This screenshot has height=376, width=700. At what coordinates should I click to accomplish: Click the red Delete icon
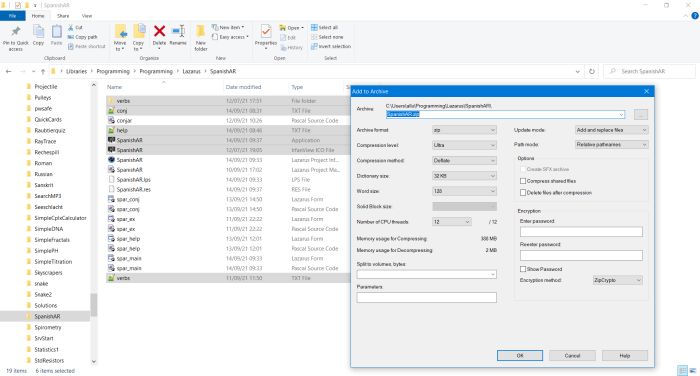coord(159,32)
